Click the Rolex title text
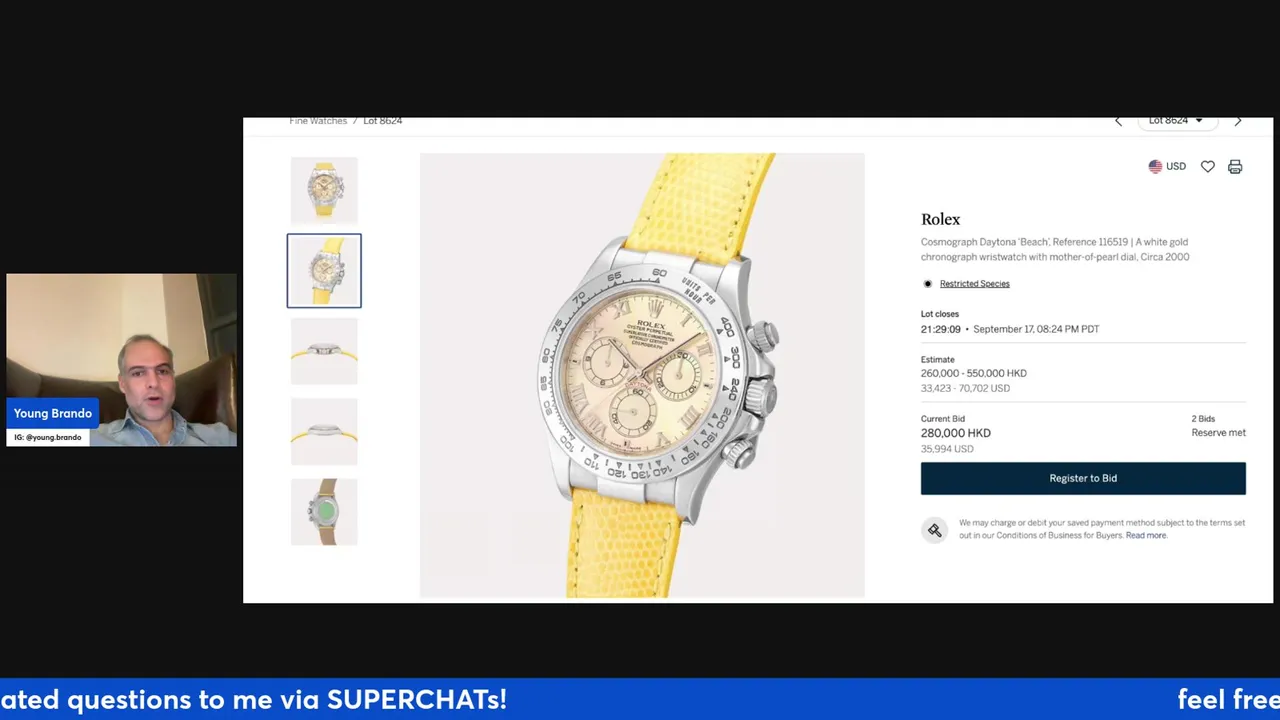1280x720 pixels. 940,219
